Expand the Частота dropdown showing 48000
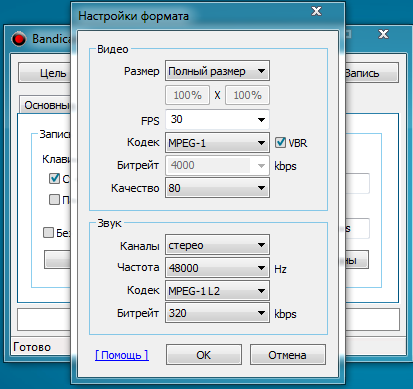The width and height of the screenshot is (413, 389). [217, 268]
